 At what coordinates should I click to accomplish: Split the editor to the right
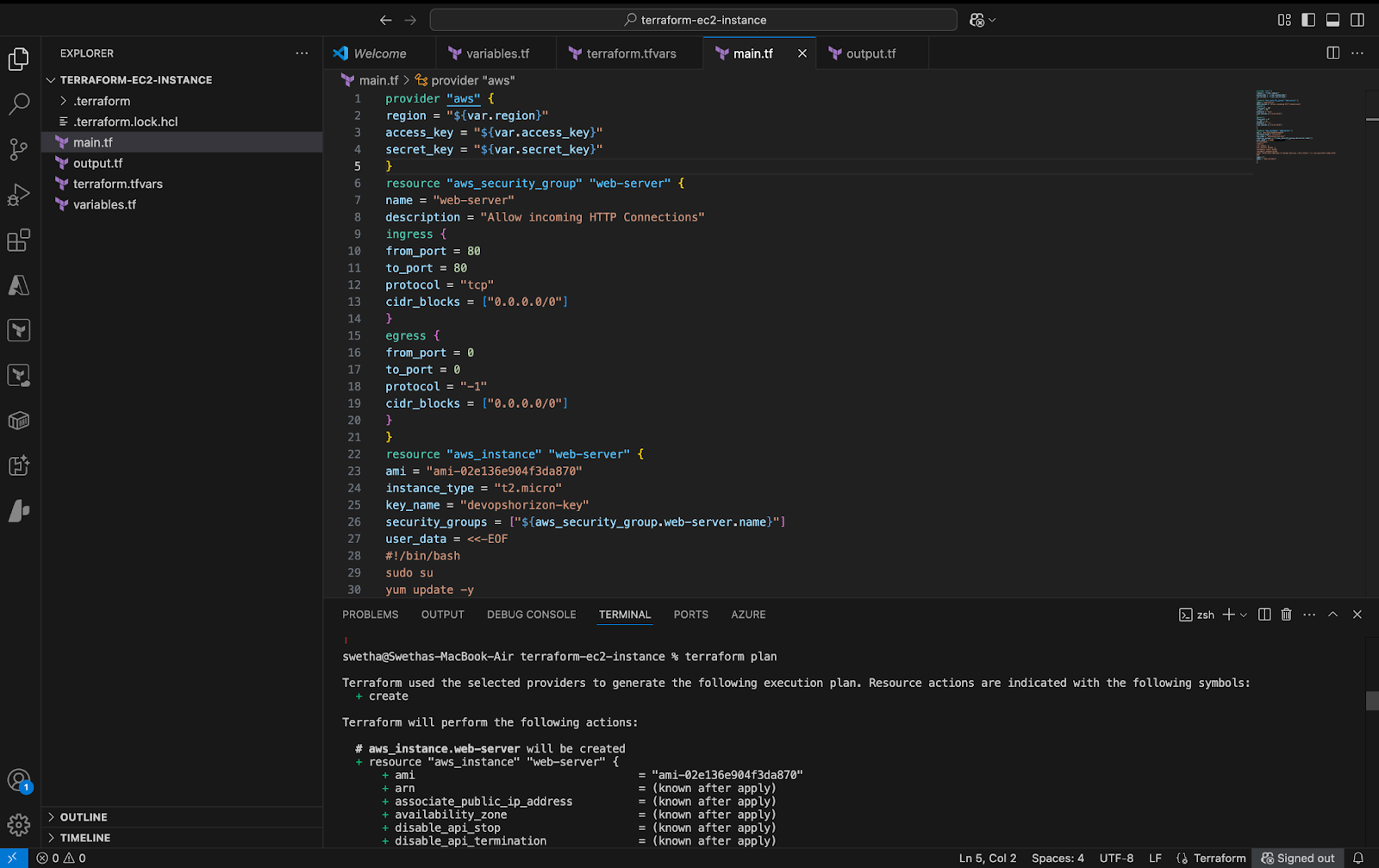pos(1333,53)
